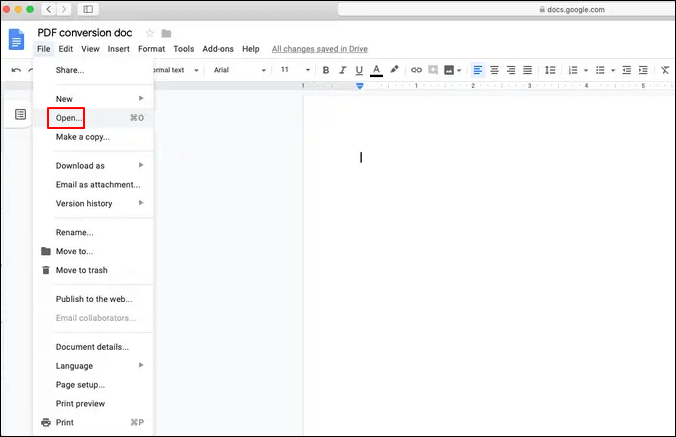676x437 pixels.
Task: Choose Print from the File menu
Action: click(93, 422)
